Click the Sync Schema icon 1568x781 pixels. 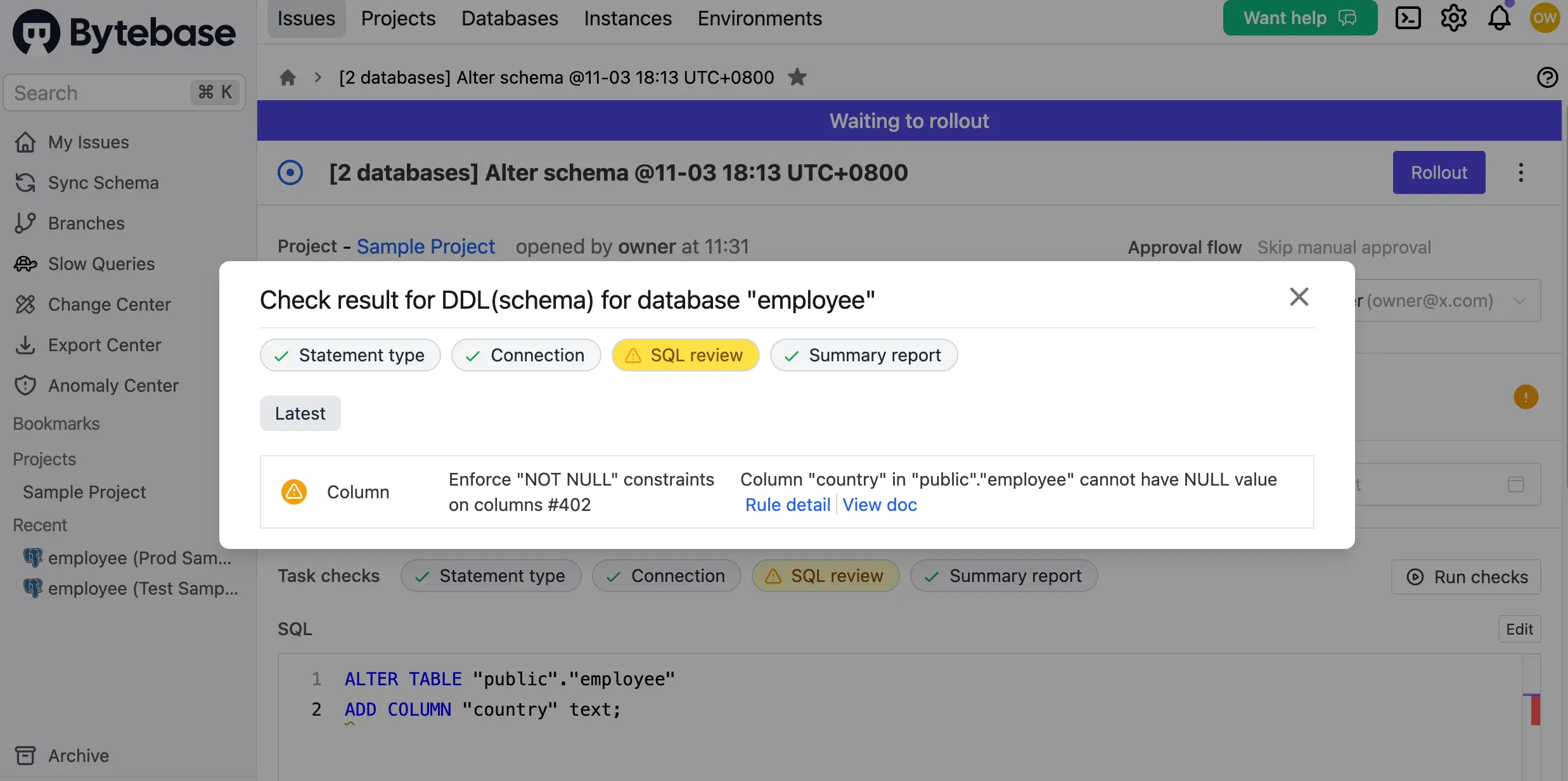tap(25, 183)
